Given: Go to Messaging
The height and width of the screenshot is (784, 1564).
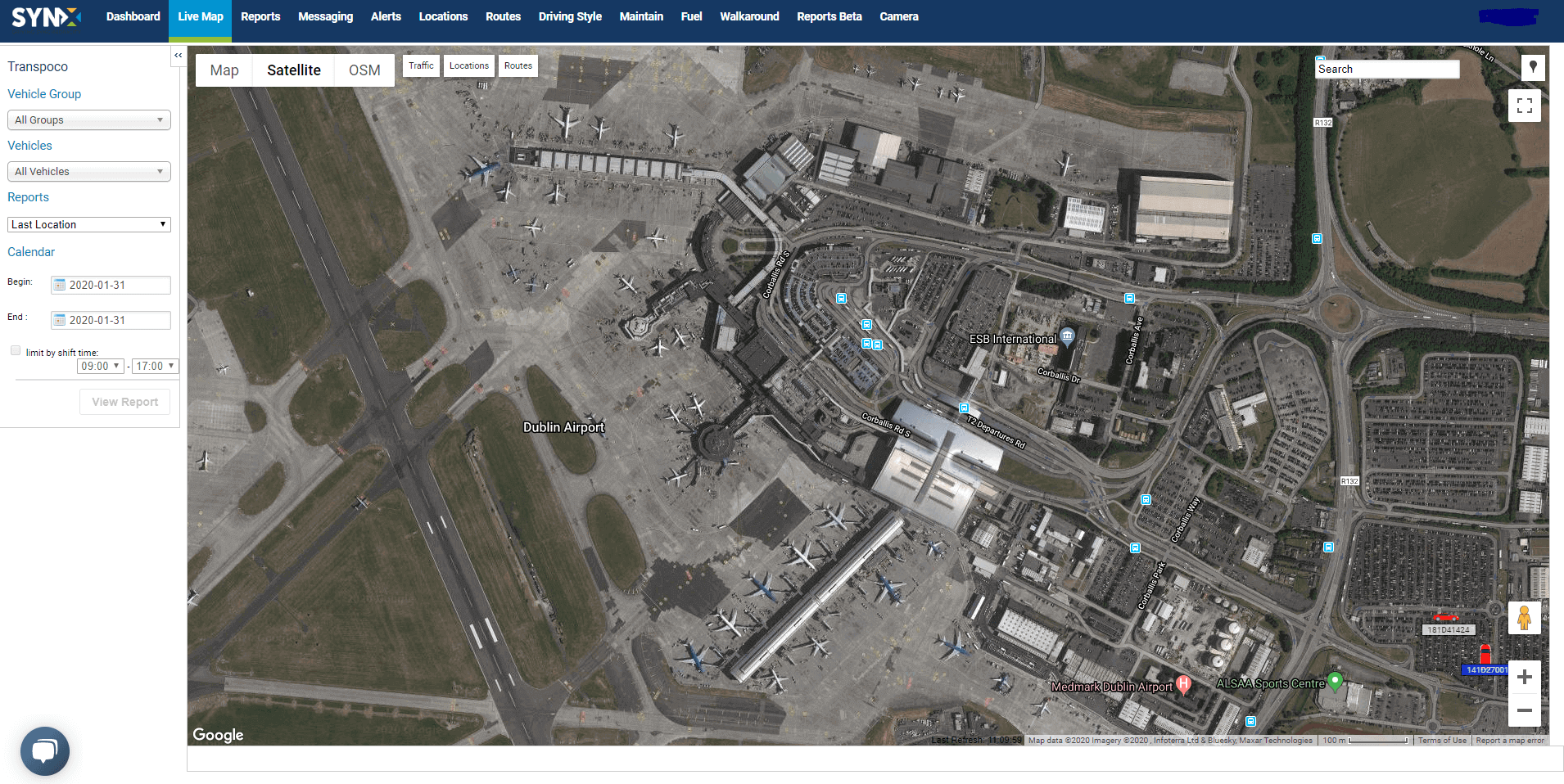Looking at the screenshot, I should pos(325,16).
